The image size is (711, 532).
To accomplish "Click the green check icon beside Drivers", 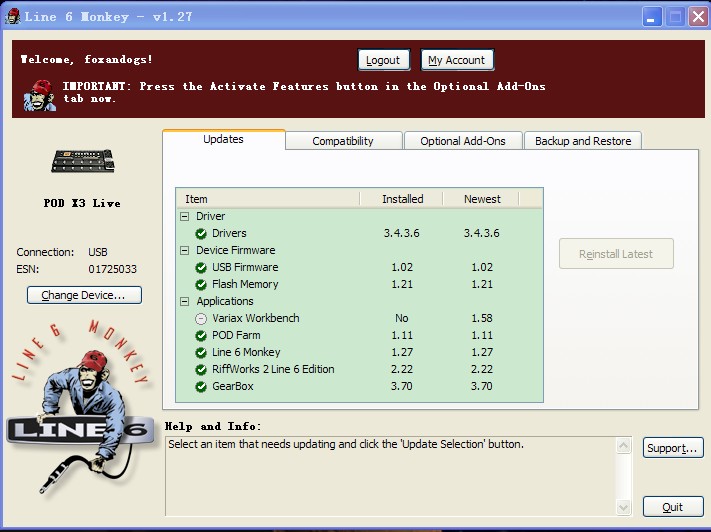I will click(201, 234).
